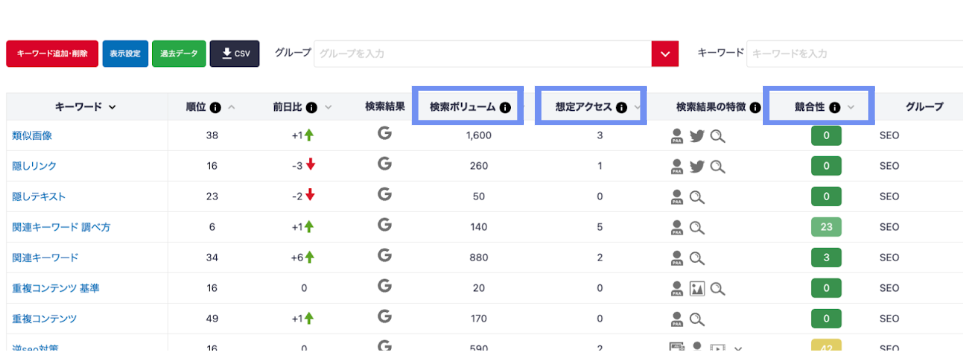
Task: Click the info icon beside 競合性 header
Action: [835, 108]
